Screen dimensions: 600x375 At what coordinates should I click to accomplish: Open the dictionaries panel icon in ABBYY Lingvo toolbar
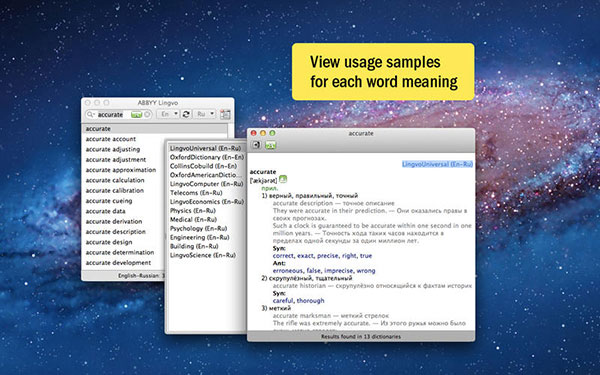pyautogui.click(x=225, y=114)
